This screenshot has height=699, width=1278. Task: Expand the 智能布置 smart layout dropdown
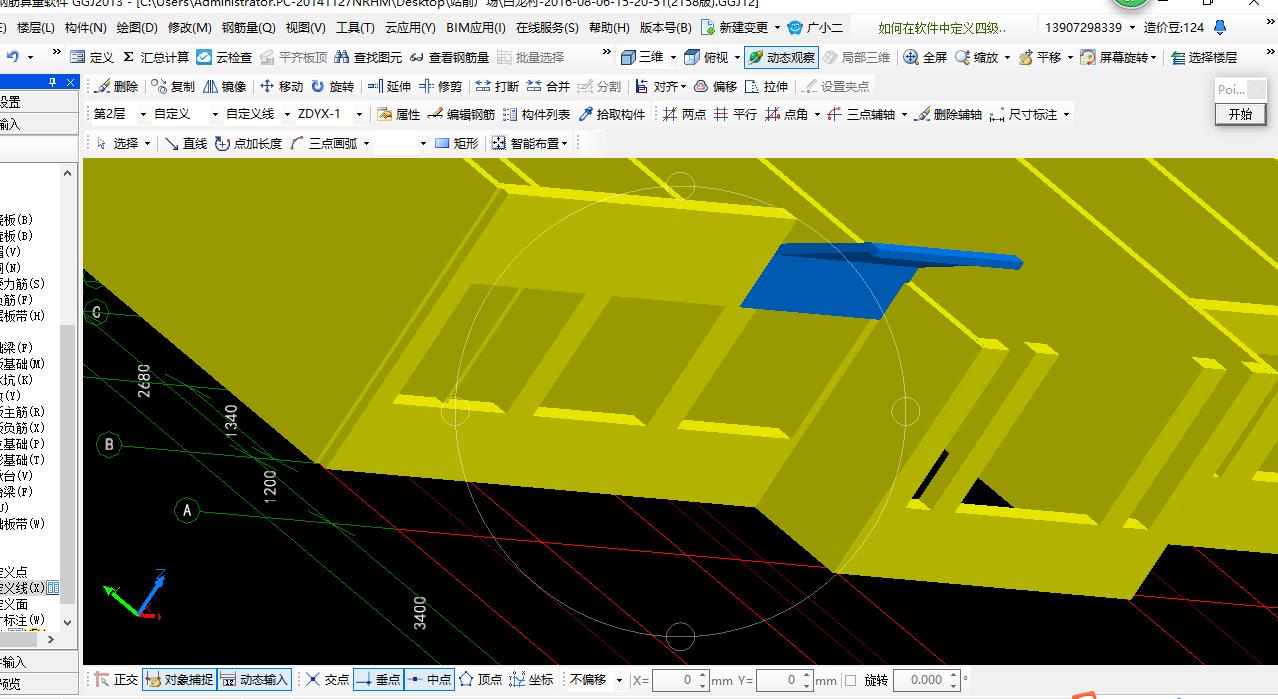(565, 143)
